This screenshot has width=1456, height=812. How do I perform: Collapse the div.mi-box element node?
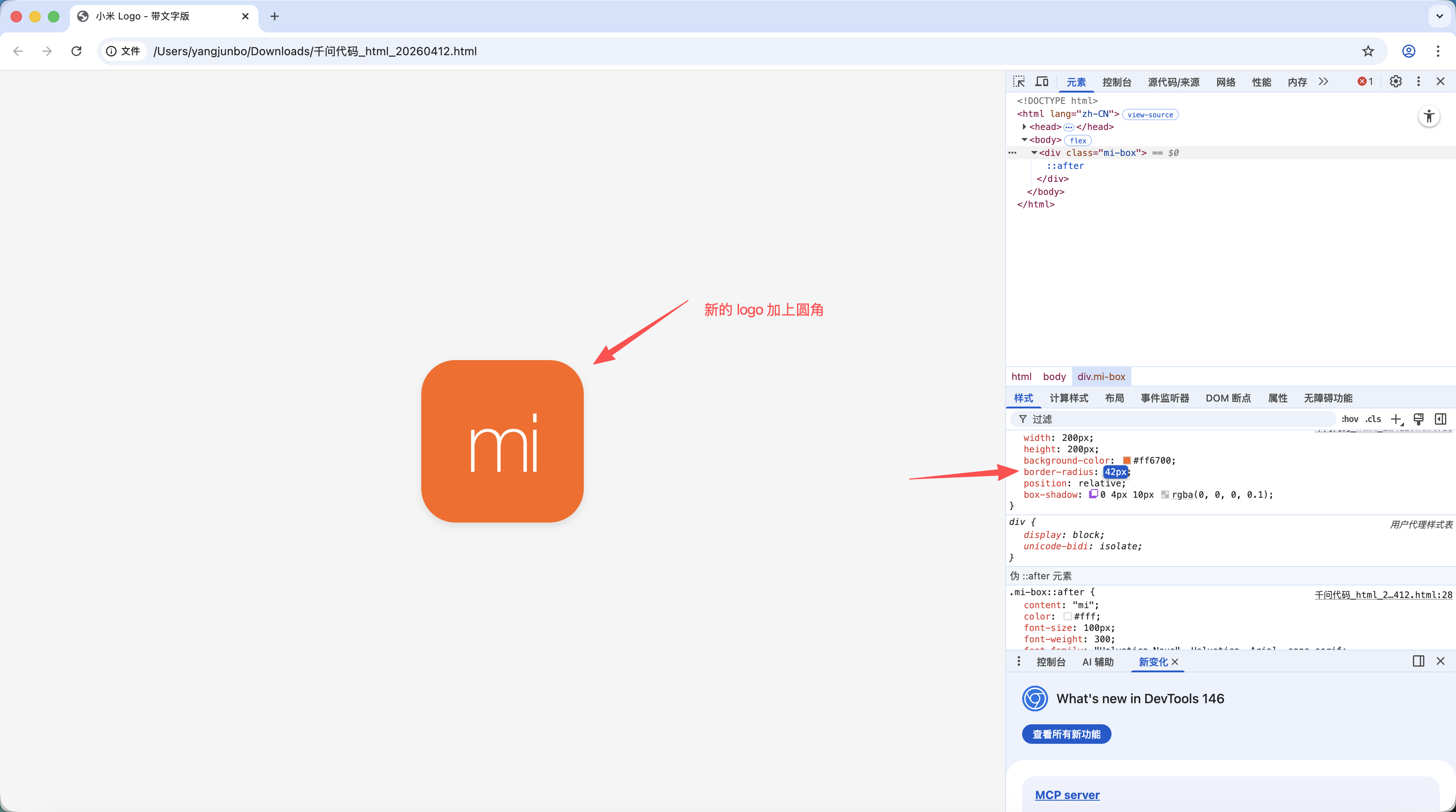(x=1034, y=153)
